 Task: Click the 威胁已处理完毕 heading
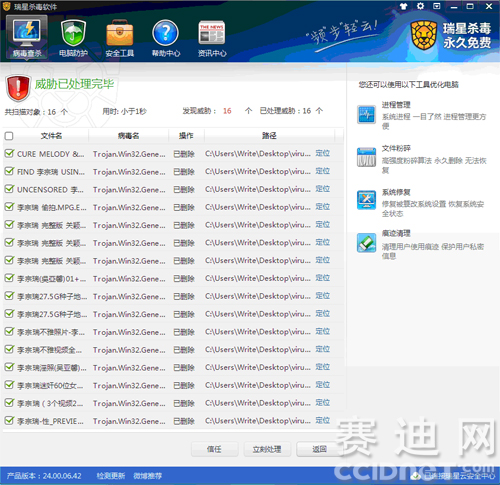74,84
